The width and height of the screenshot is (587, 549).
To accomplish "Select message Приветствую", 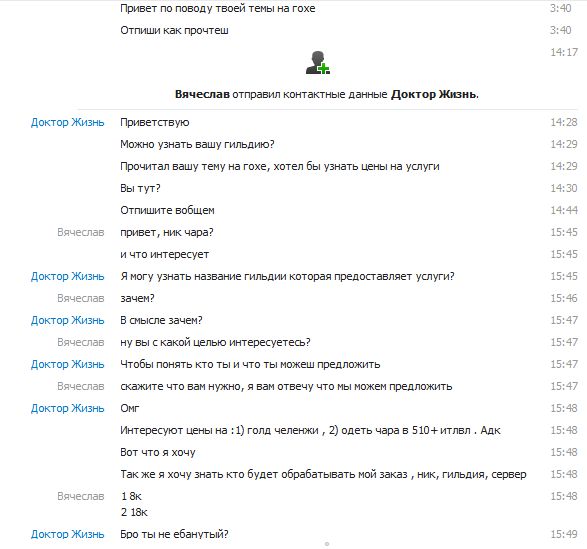I will (155, 122).
